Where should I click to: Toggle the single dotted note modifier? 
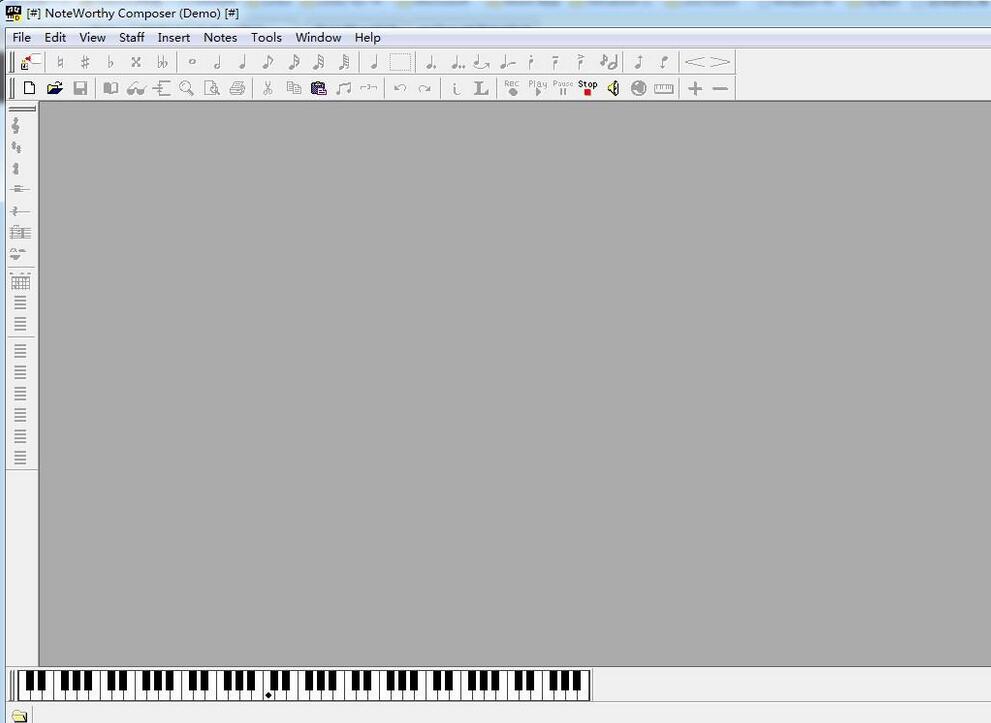[x=430, y=62]
